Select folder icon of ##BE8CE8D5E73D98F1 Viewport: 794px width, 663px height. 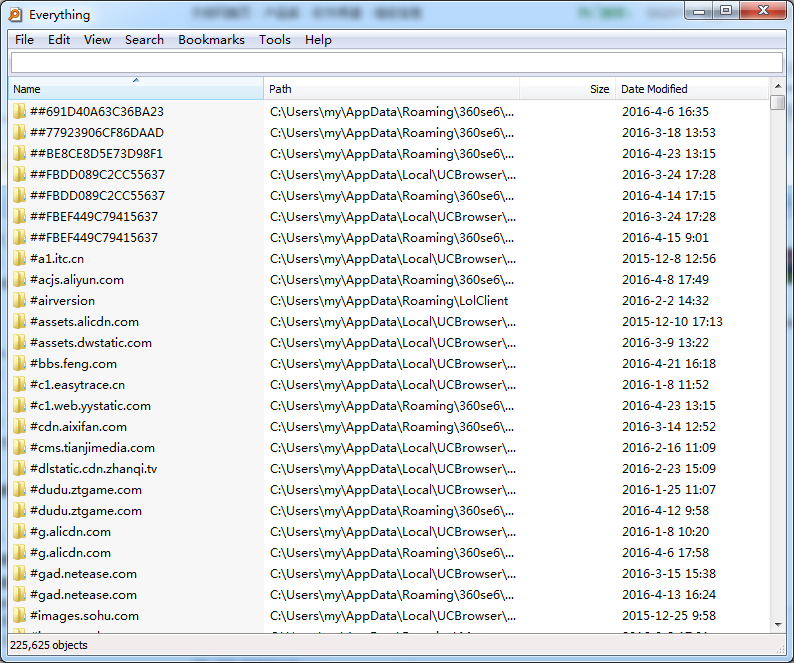click(19, 153)
